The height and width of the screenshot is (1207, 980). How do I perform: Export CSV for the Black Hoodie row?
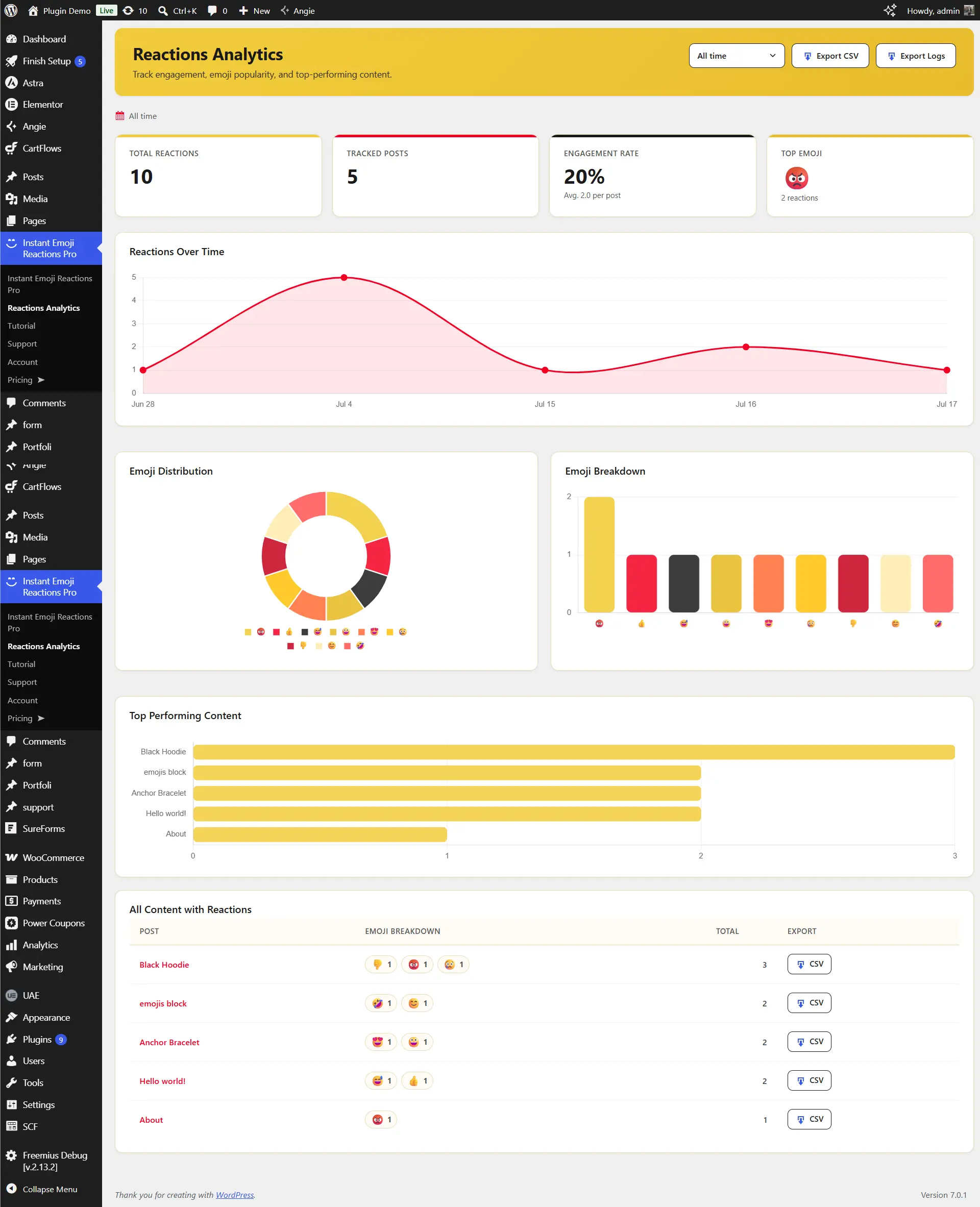click(809, 964)
